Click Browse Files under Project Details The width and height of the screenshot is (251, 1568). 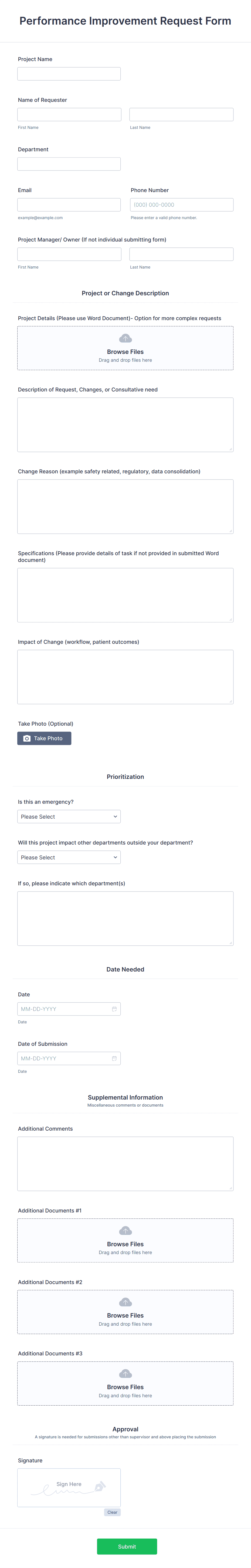click(125, 352)
